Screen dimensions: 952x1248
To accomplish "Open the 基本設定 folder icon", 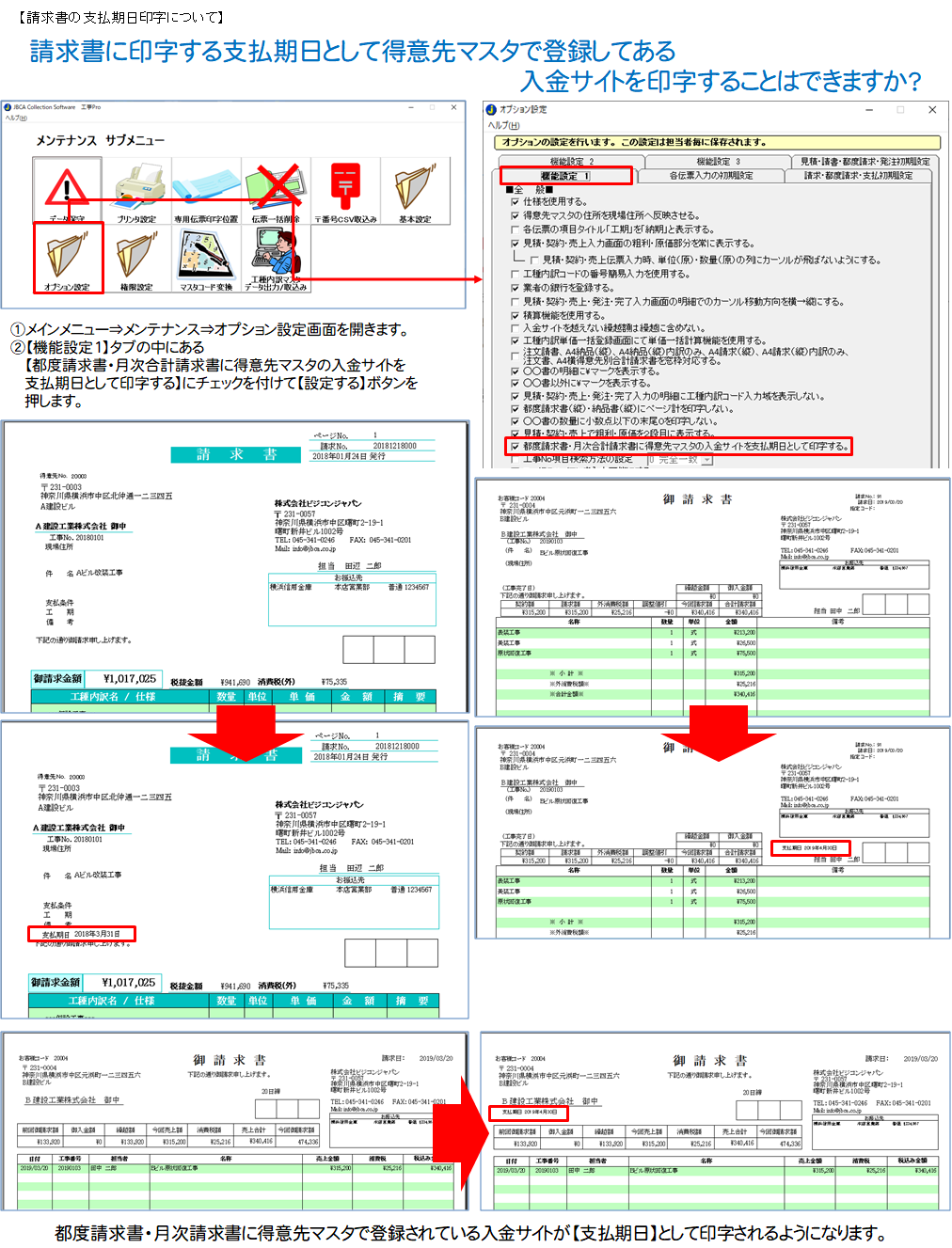I will 414,191.
